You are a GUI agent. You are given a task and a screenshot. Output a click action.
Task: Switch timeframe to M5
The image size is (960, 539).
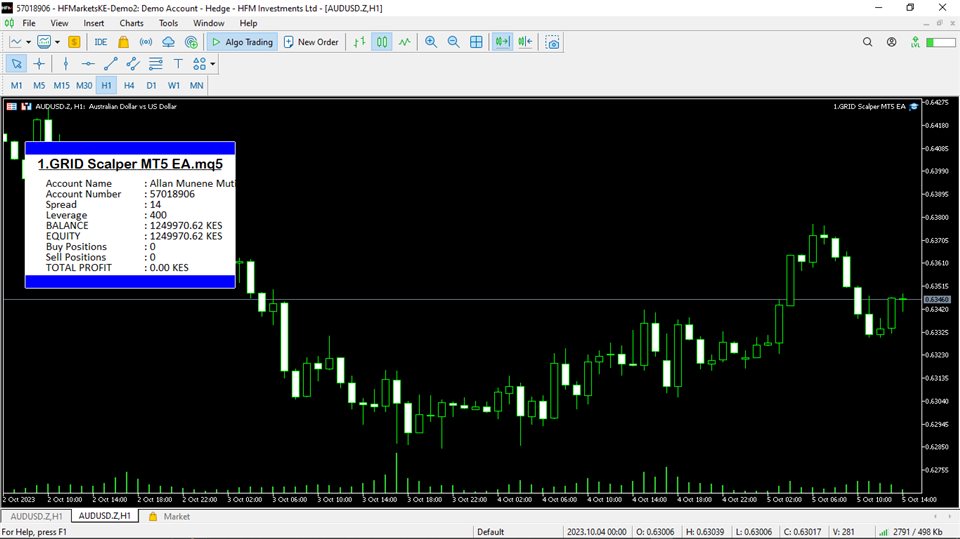(39, 86)
